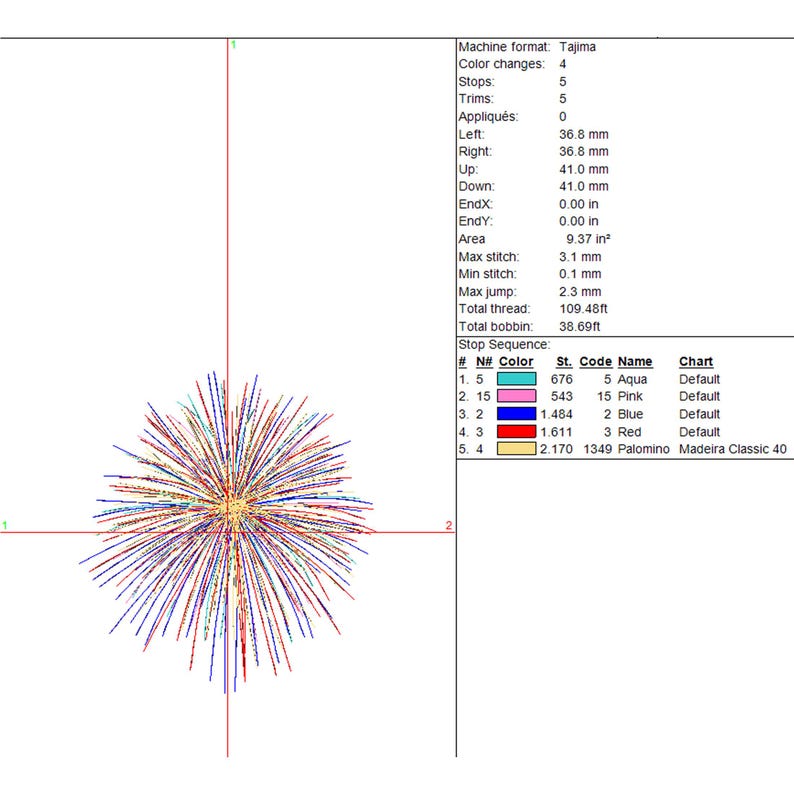Click the 'EndY:' label

[x=475, y=221]
